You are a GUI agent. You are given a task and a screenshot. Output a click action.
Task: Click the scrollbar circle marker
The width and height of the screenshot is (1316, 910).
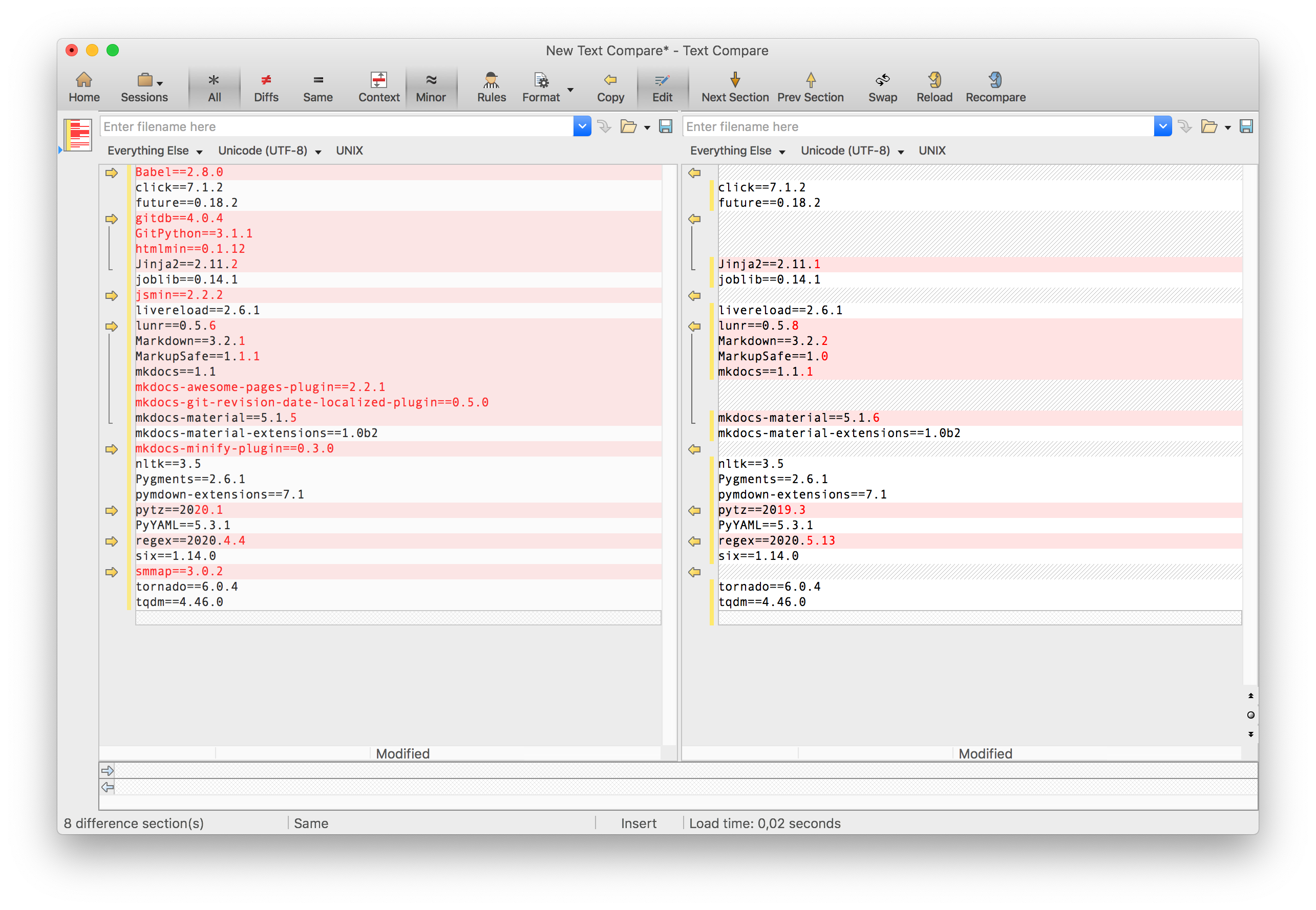pos(1250,715)
